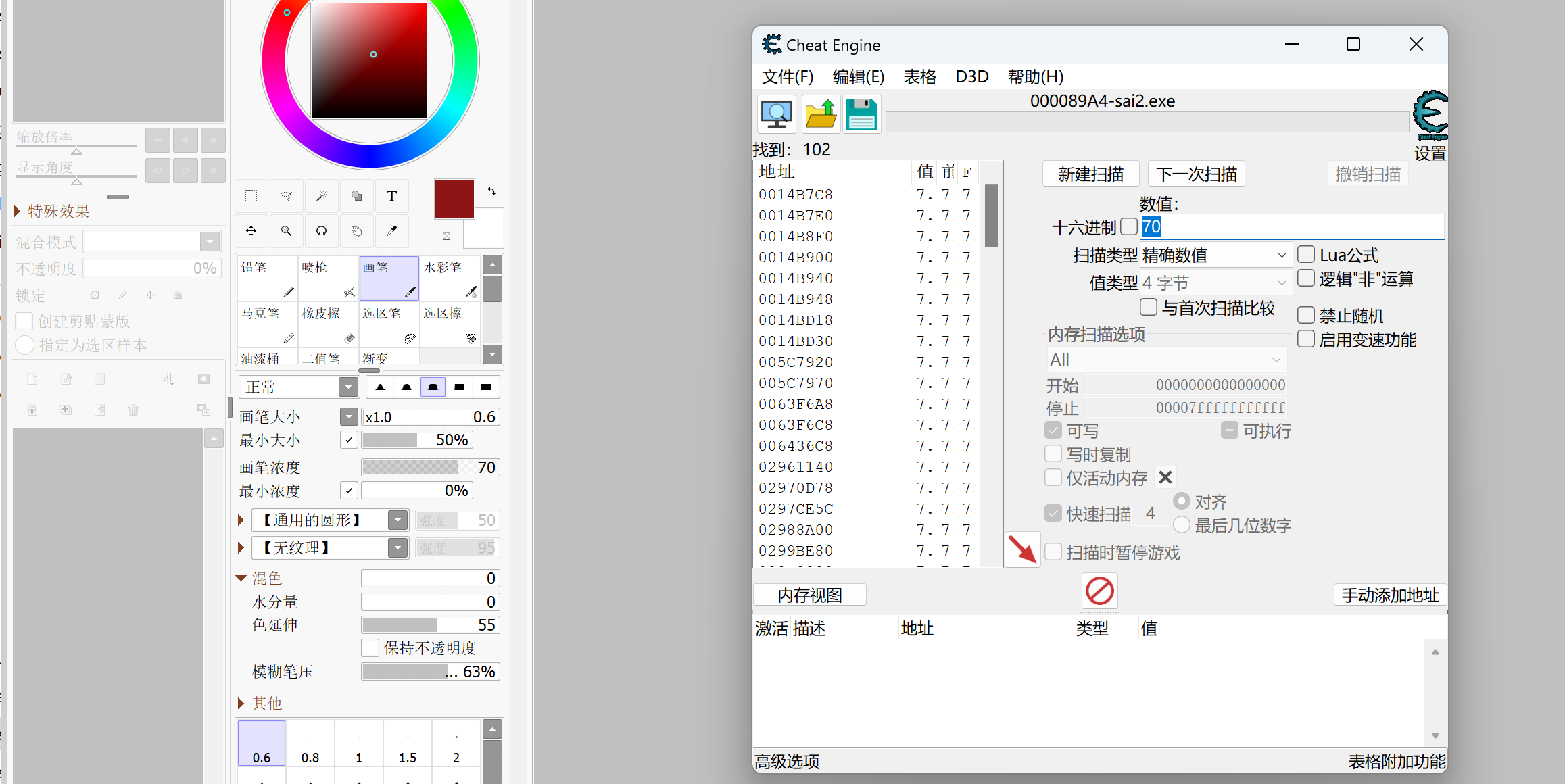This screenshot has width=1565, height=784.
Task: Click the dark red foreground color swatch
Action: click(x=454, y=199)
